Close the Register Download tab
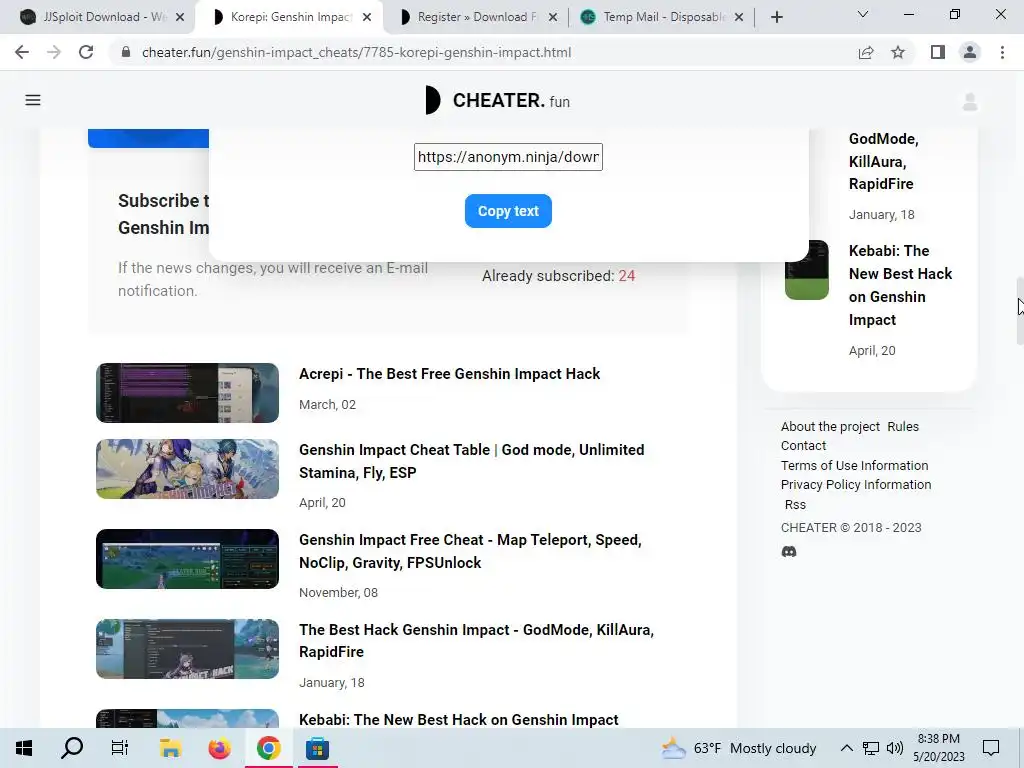The height and width of the screenshot is (768, 1024). click(x=552, y=17)
